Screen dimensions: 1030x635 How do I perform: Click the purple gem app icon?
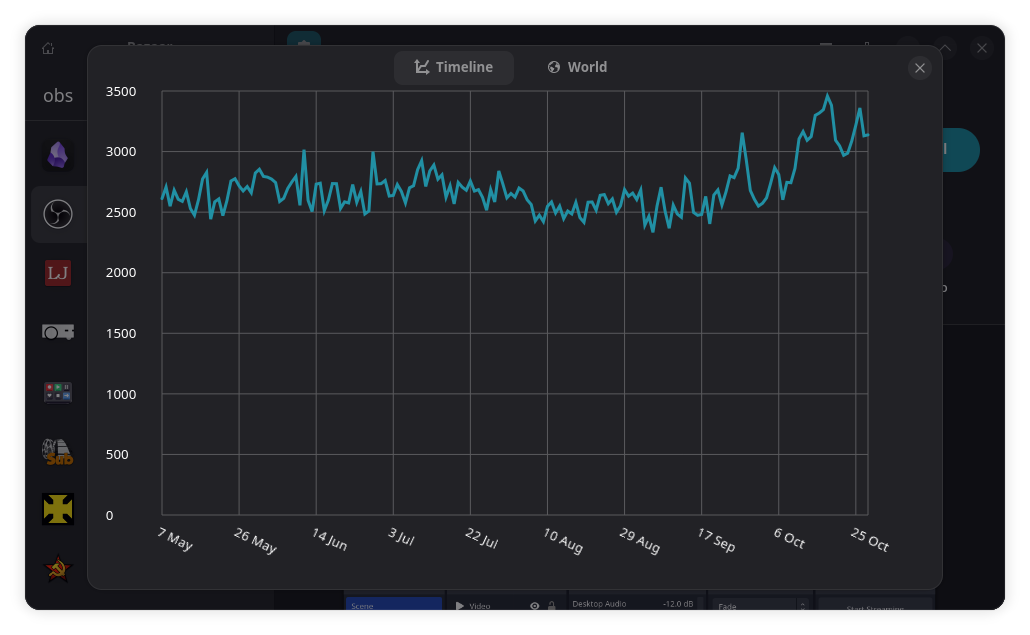point(57,153)
